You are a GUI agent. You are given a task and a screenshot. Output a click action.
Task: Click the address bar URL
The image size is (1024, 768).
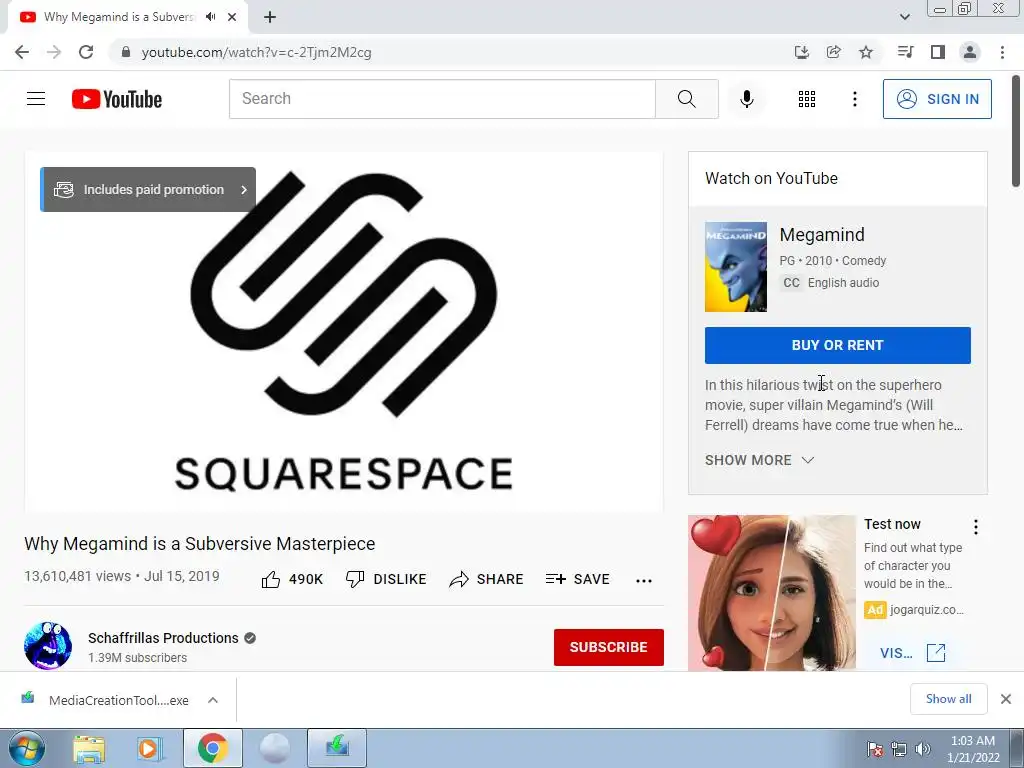pyautogui.click(x=256, y=52)
